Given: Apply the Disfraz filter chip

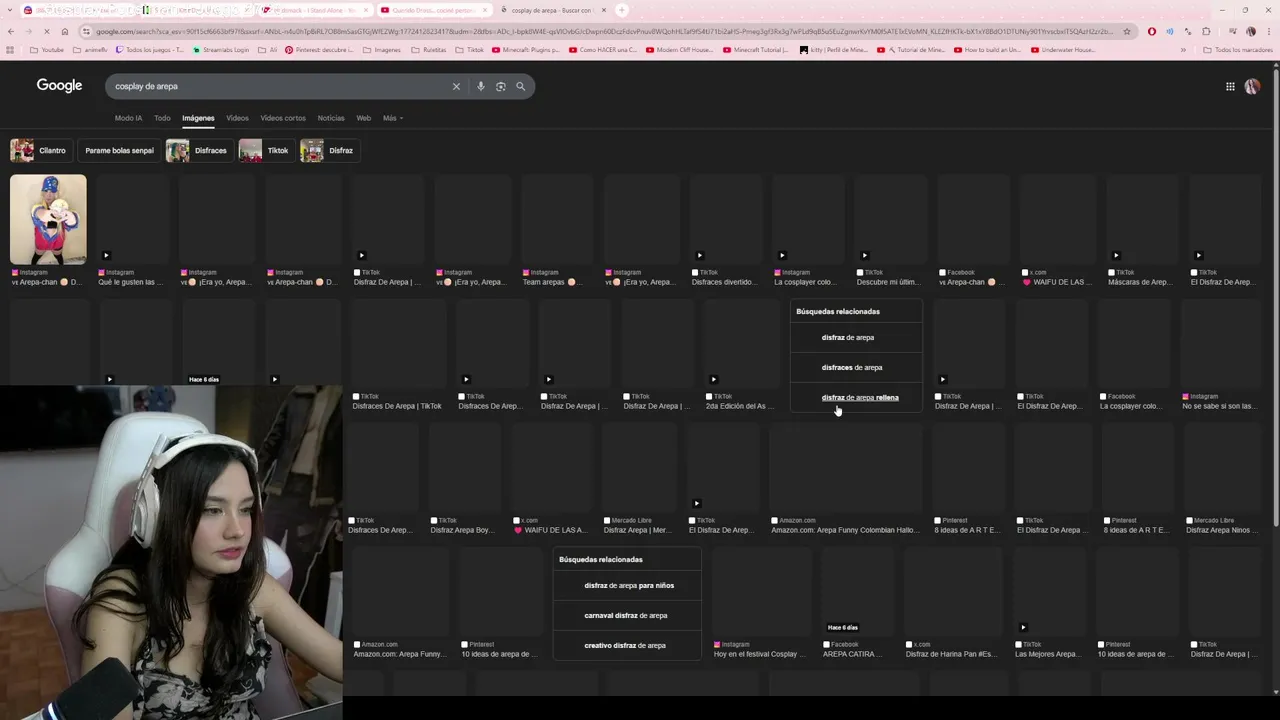Looking at the screenshot, I should (x=328, y=150).
